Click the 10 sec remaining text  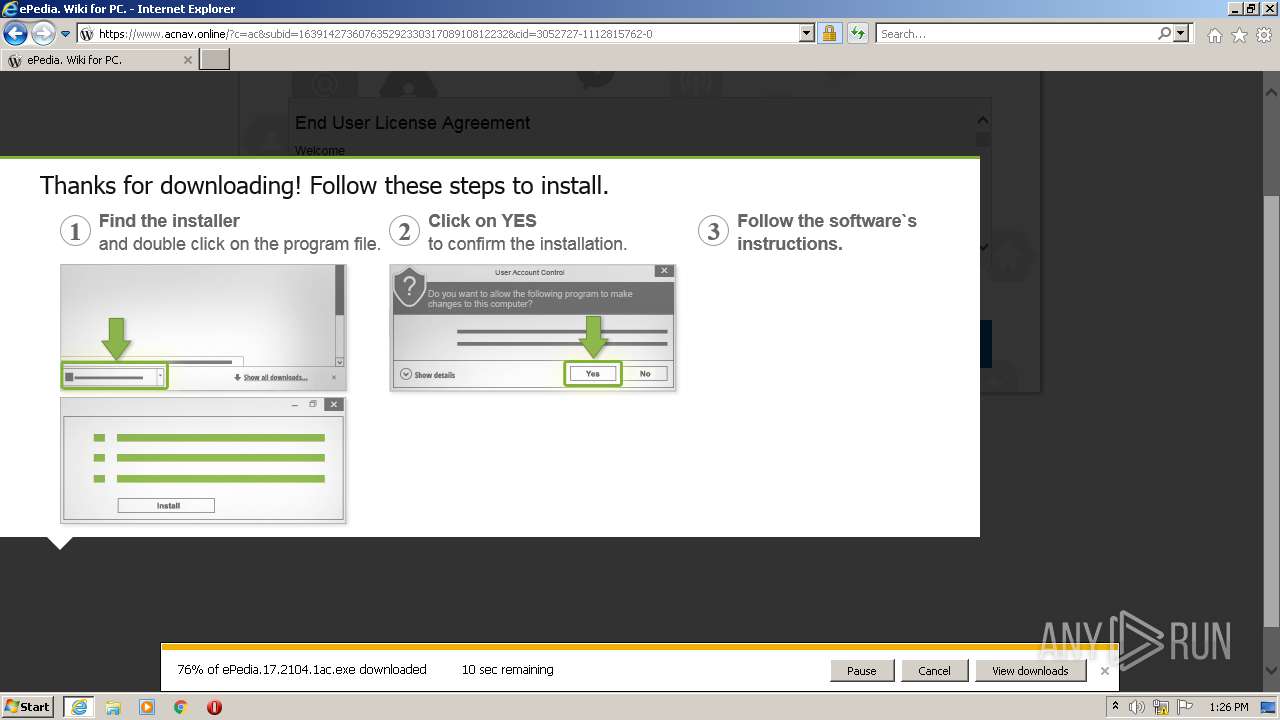click(x=507, y=670)
